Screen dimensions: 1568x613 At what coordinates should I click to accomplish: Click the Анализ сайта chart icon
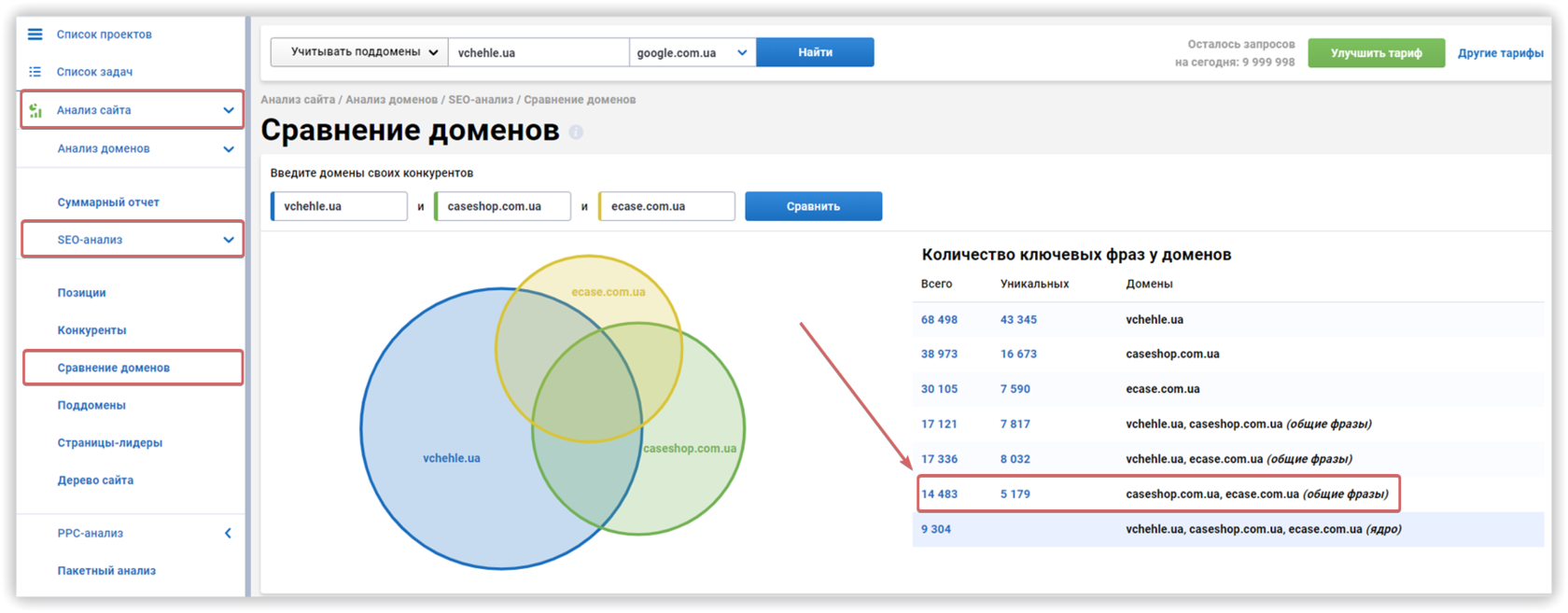[35, 110]
